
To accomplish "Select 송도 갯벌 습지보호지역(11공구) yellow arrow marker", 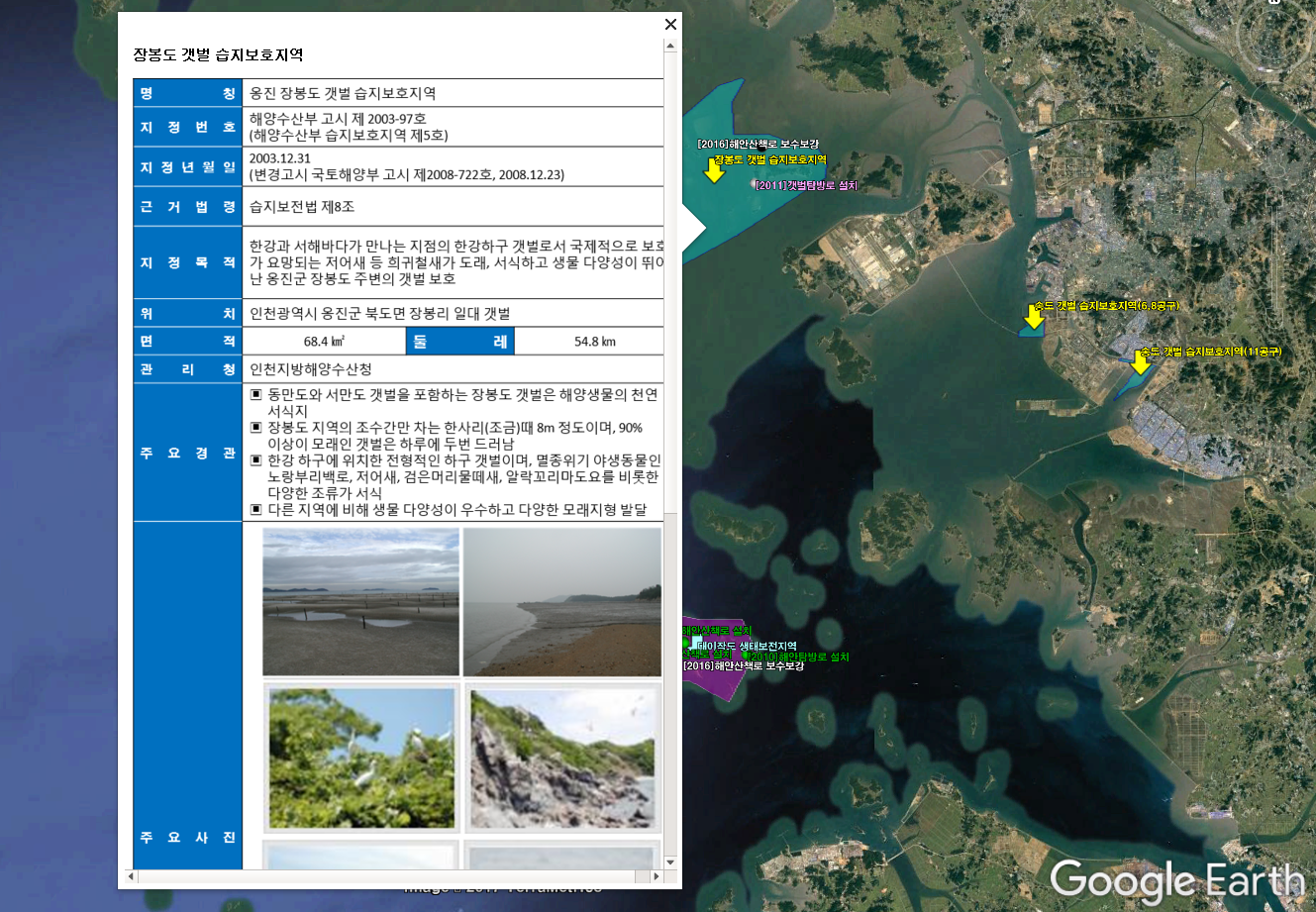I will point(1141,363).
